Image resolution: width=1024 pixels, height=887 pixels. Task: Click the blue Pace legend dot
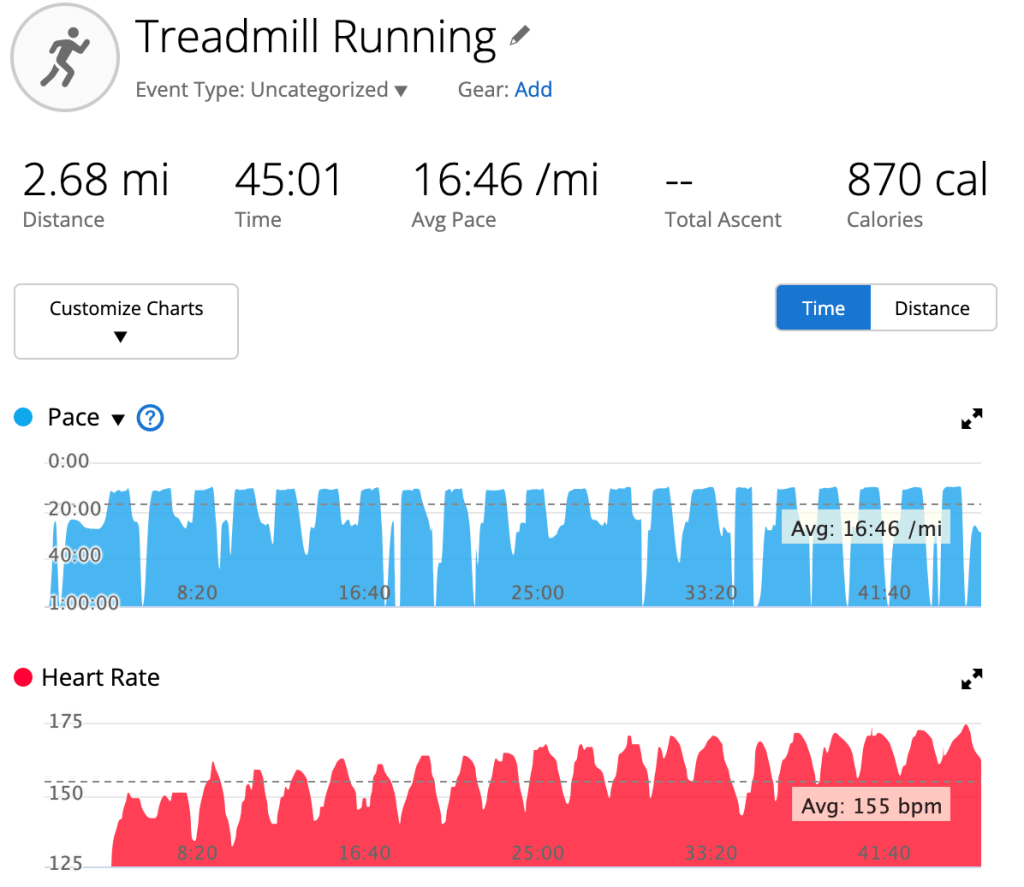[24, 418]
